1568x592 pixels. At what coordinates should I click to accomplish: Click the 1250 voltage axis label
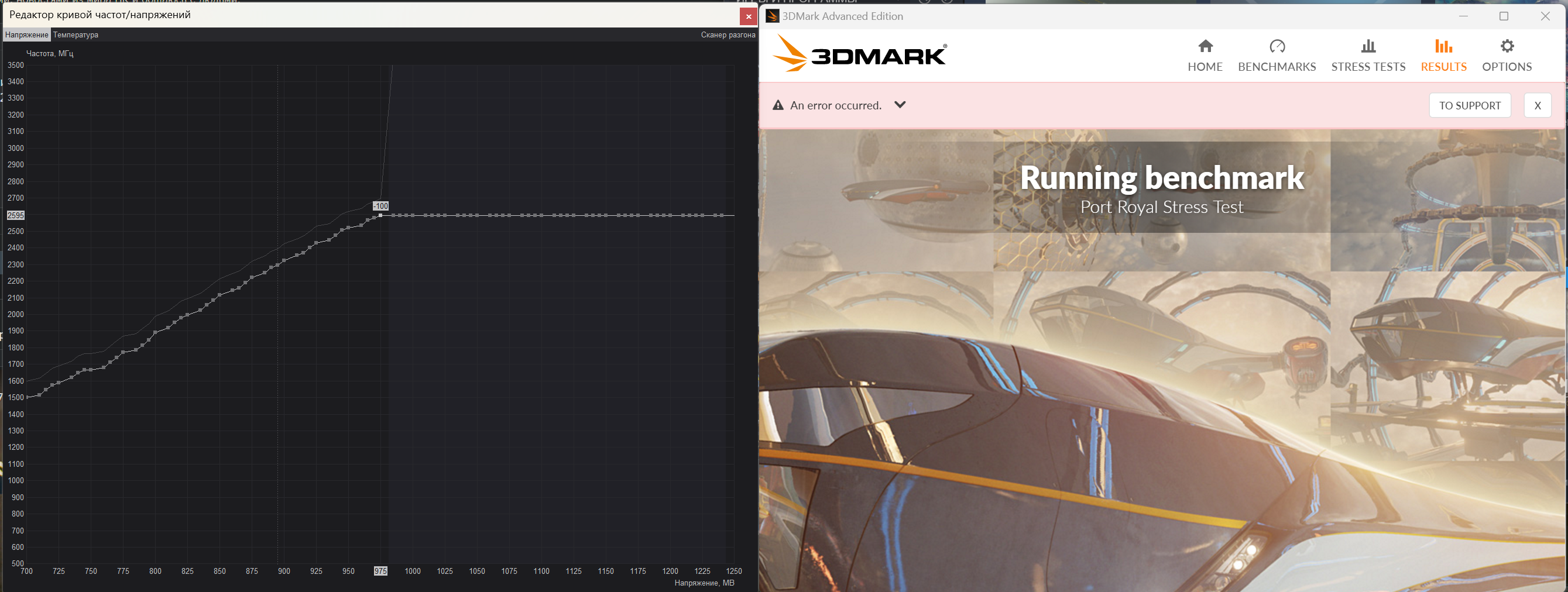734,572
